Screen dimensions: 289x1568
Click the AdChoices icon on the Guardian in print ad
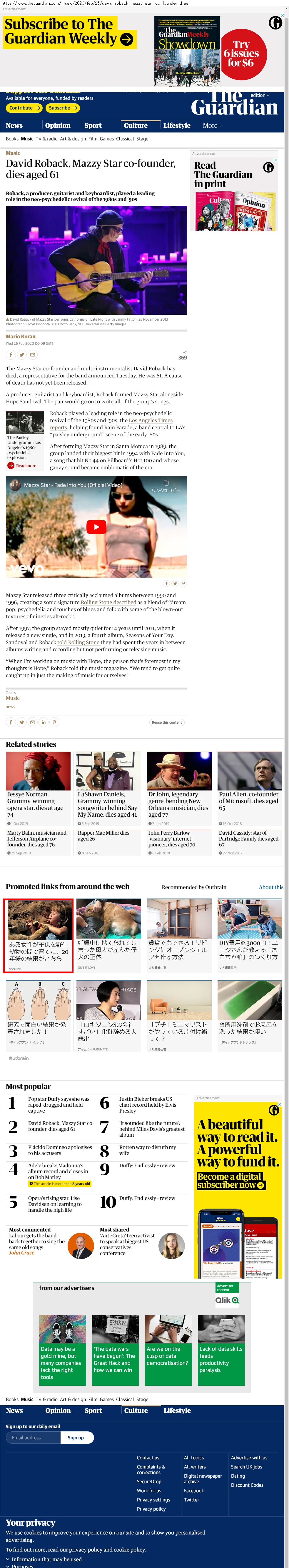pos(275,160)
